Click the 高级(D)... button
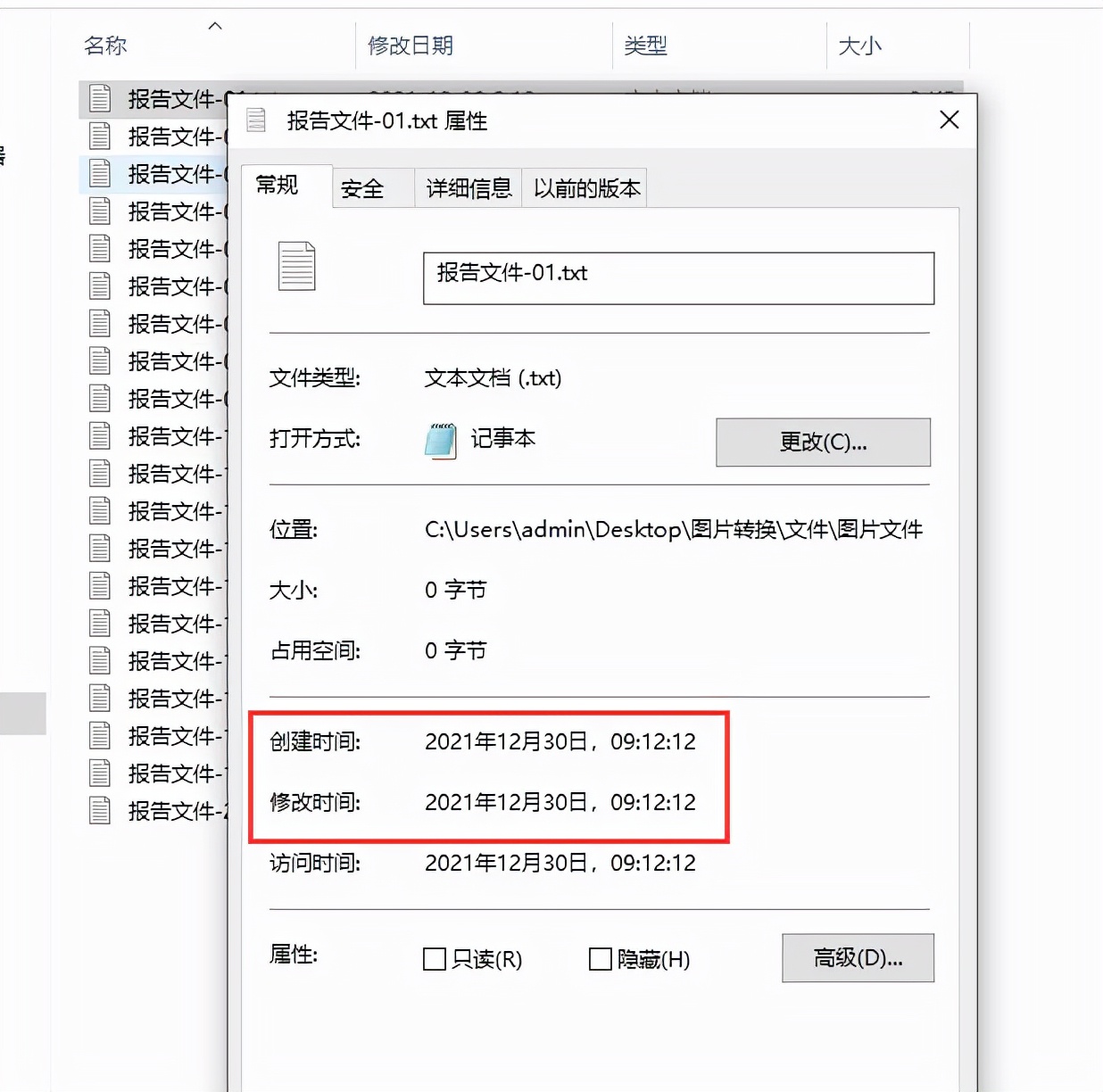The image size is (1103, 1092). click(x=858, y=958)
